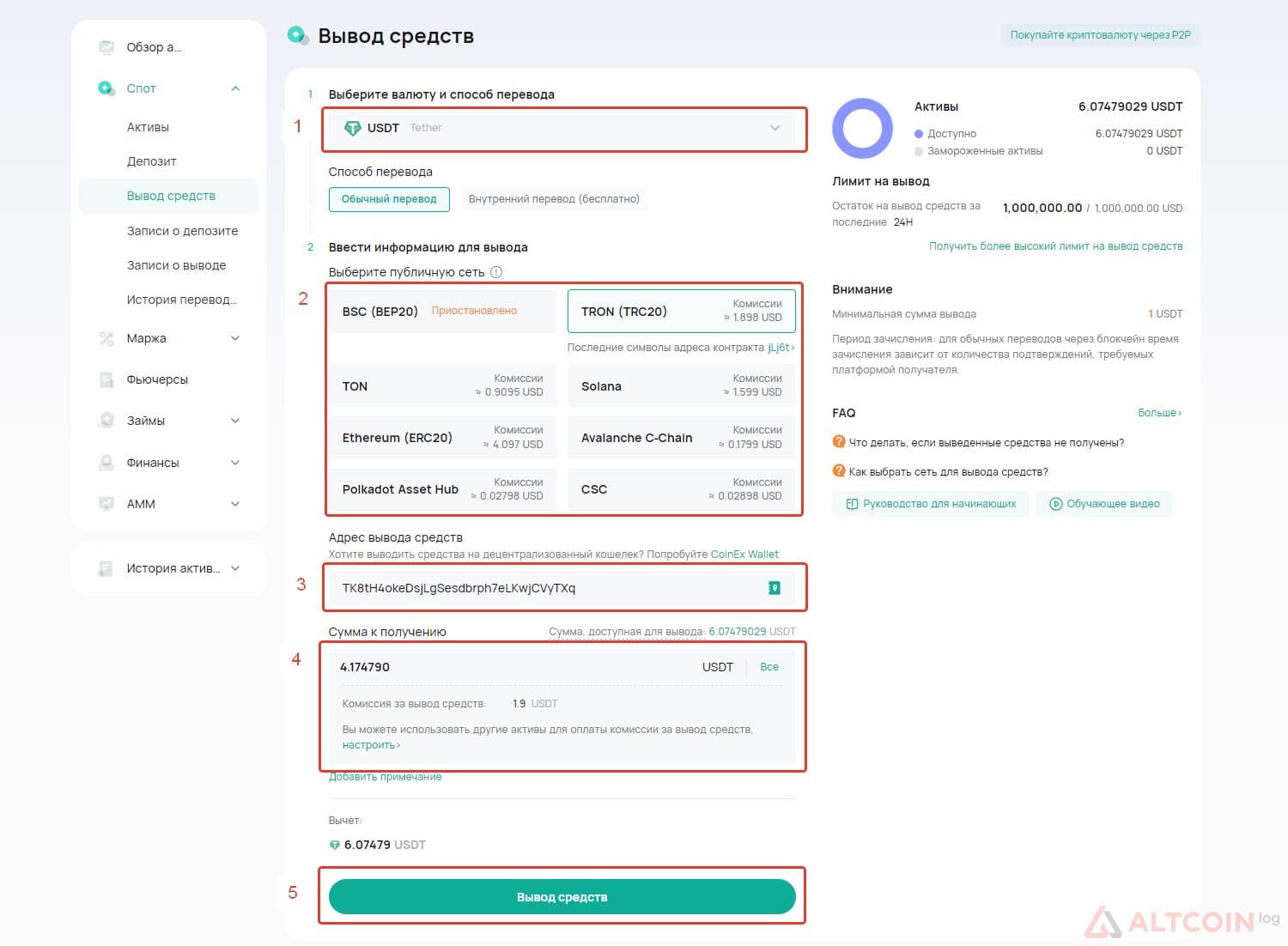Screen dimensions: 1288x946
Task: Click the amount to receive input field
Action: [519, 667]
